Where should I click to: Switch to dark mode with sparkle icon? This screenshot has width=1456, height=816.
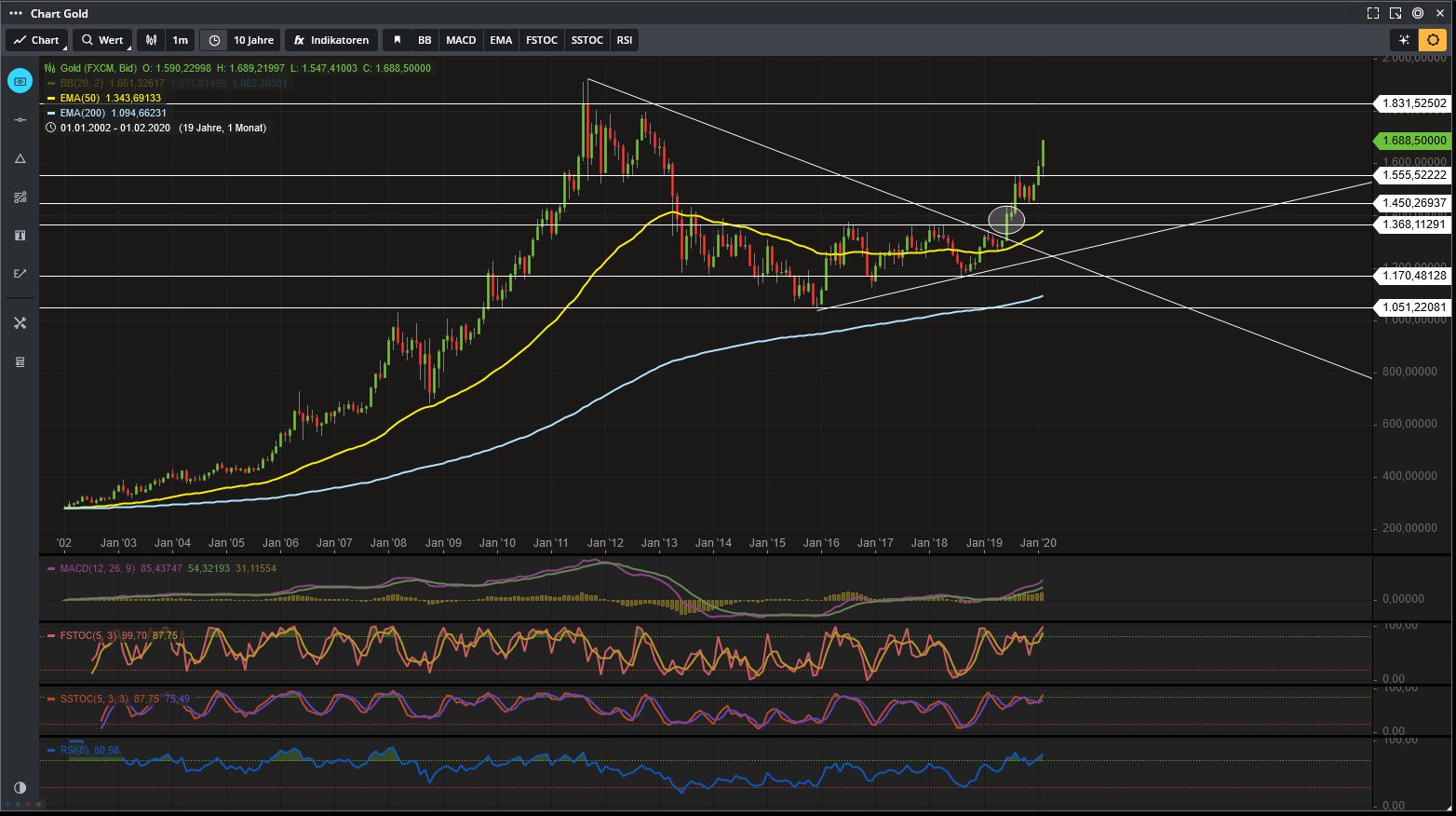[1404, 40]
